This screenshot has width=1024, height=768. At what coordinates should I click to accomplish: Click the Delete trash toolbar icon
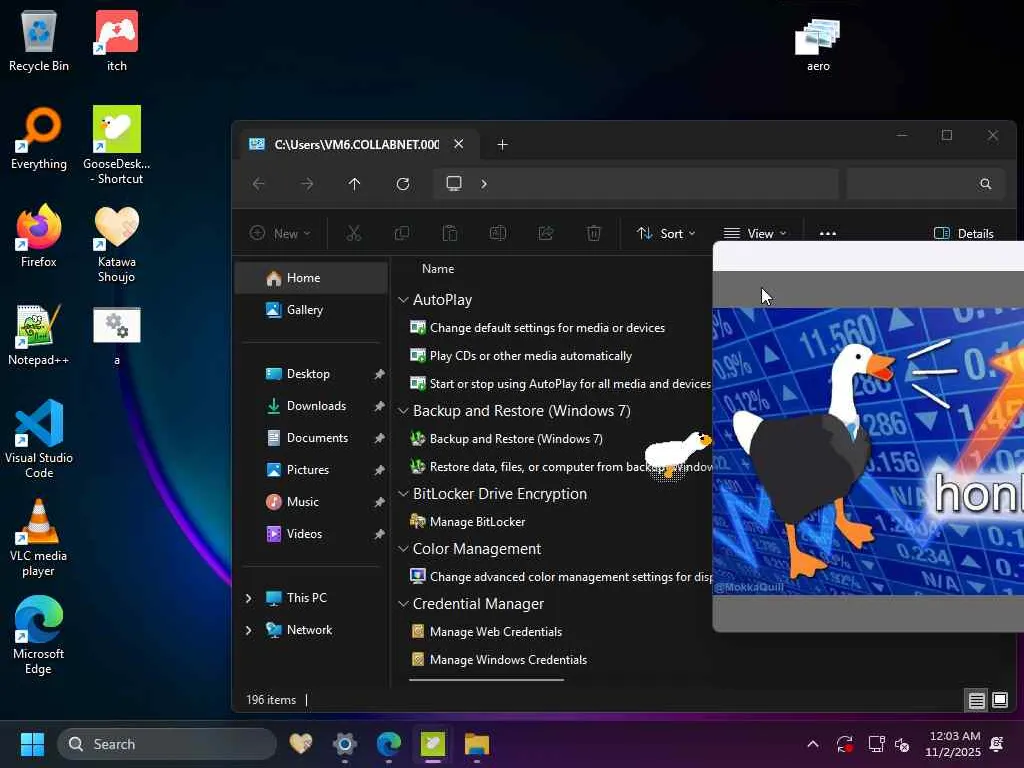[594, 233]
